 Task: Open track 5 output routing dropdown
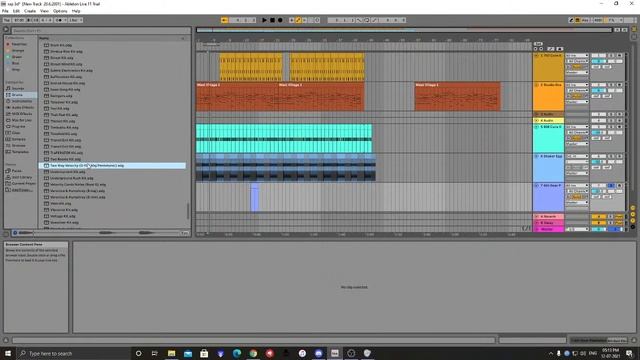click(577, 144)
